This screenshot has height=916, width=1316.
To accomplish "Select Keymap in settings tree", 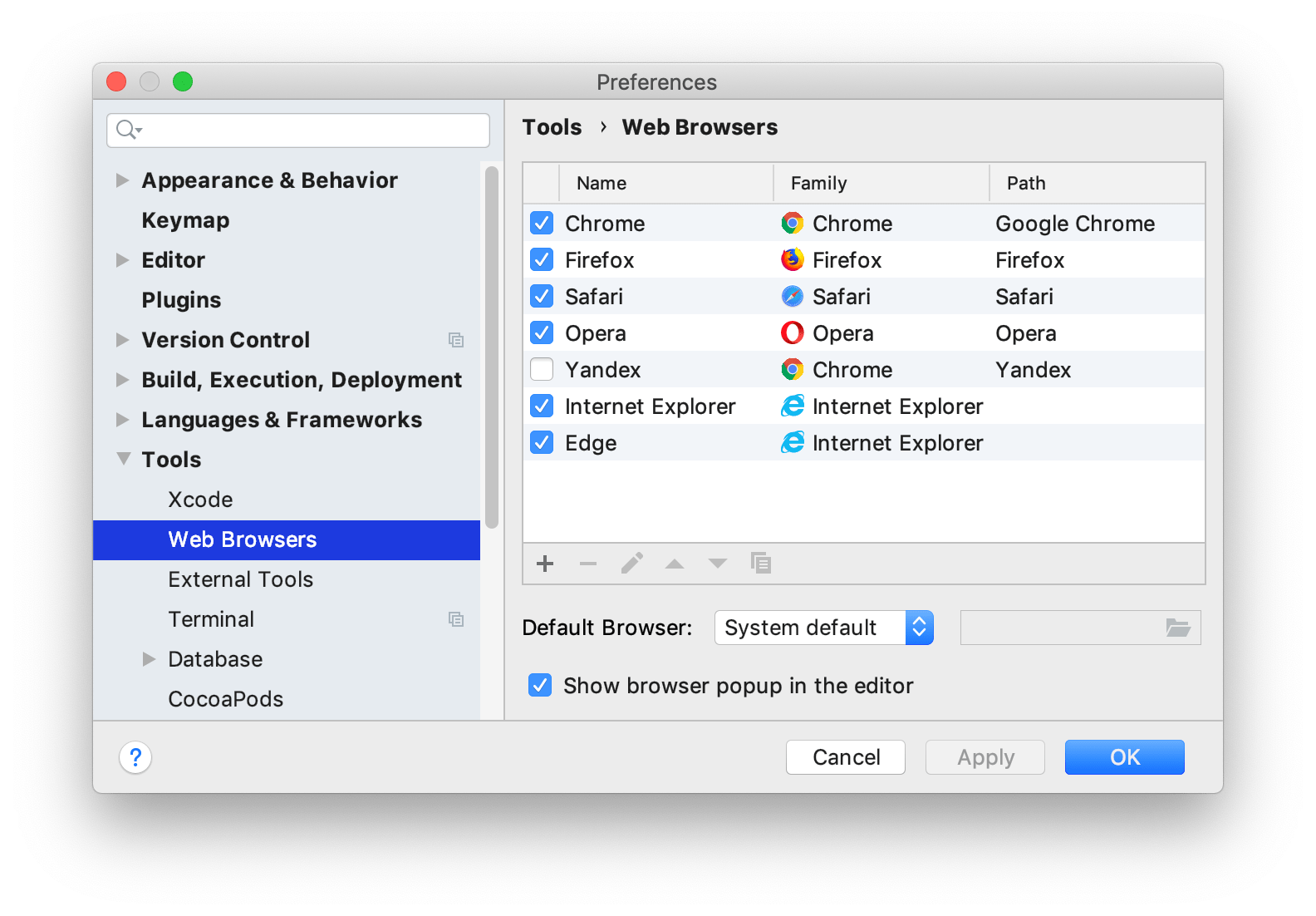I will 185,220.
